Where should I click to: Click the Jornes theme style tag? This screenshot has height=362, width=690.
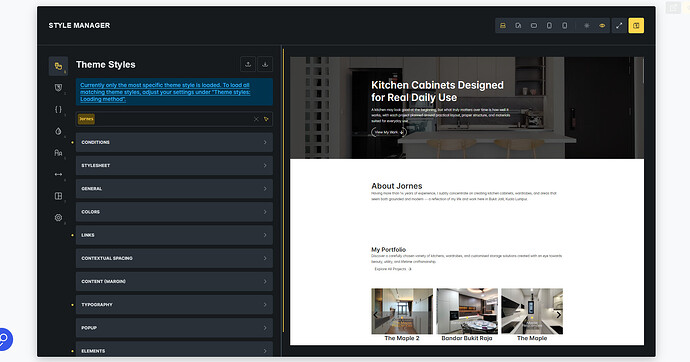86,119
